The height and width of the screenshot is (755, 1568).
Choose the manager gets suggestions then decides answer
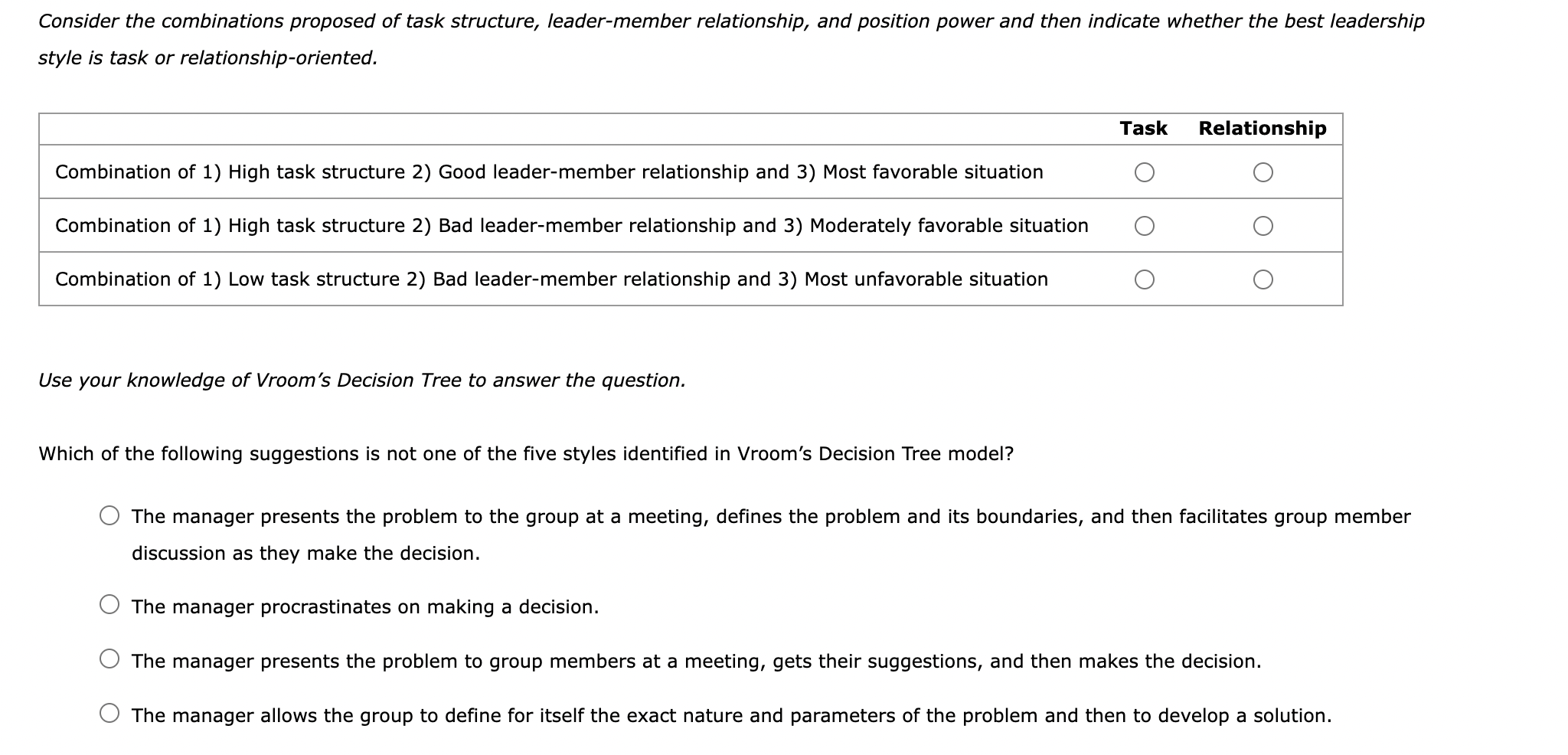(x=110, y=657)
